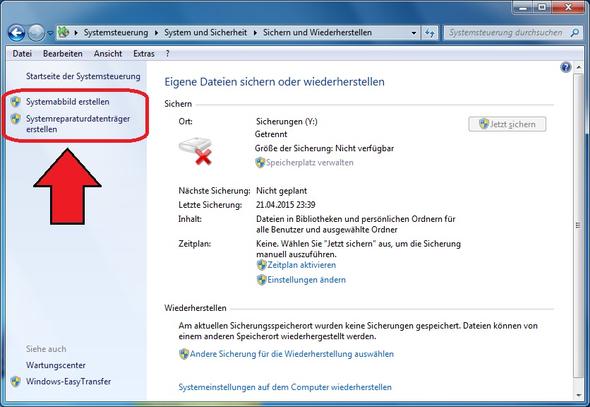Image resolution: width=590 pixels, height=407 pixels.
Task: Click the heading Eigene Dateien sichern oder wiederherstellen
Action: coord(274,82)
